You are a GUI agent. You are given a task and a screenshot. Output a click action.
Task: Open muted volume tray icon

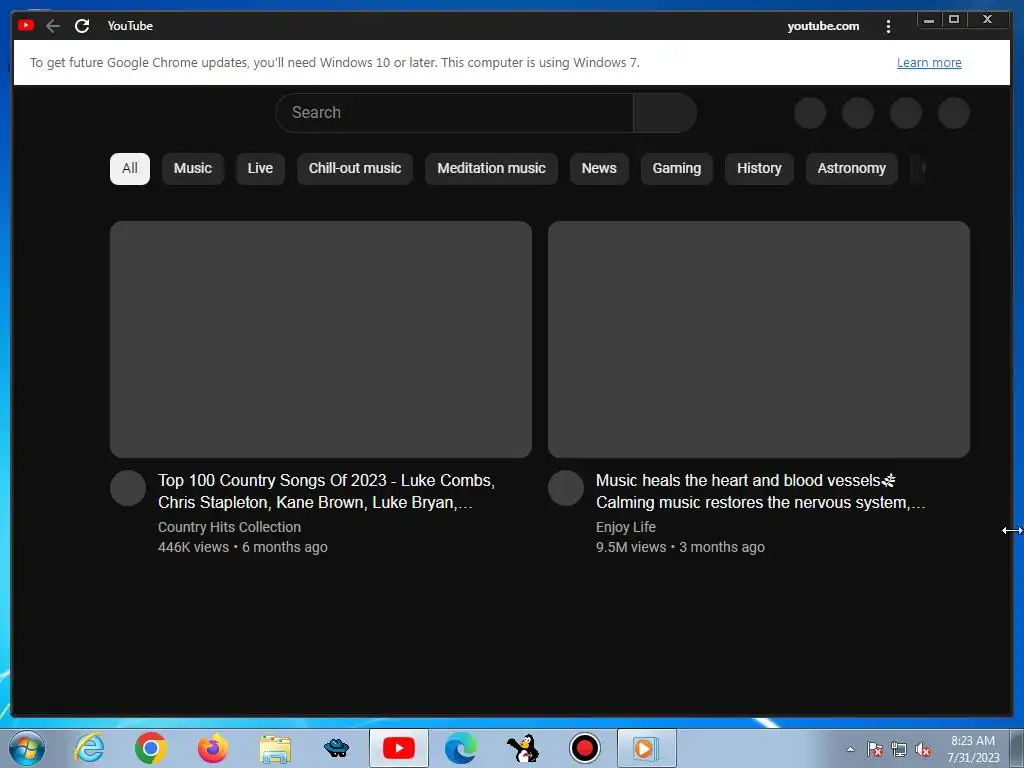pos(923,749)
